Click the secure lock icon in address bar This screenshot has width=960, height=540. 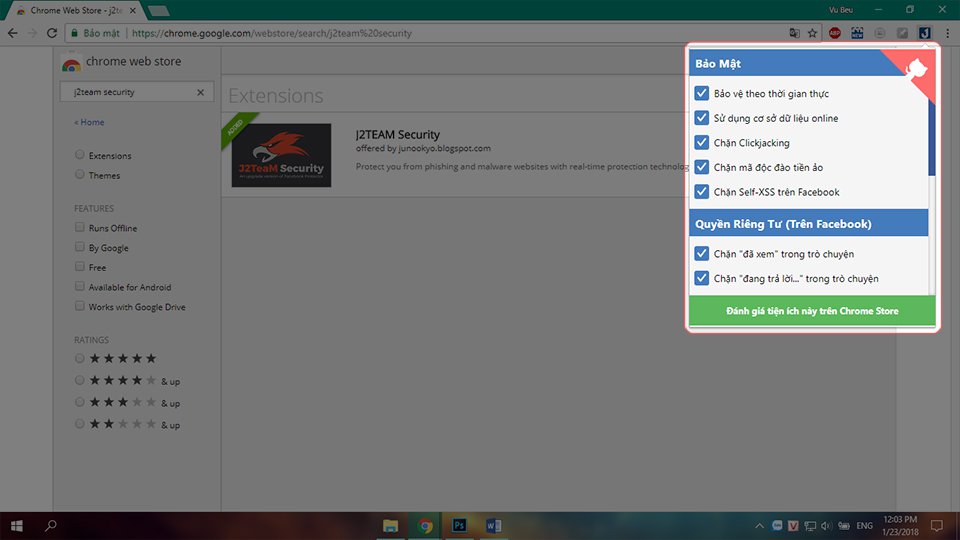coord(74,33)
